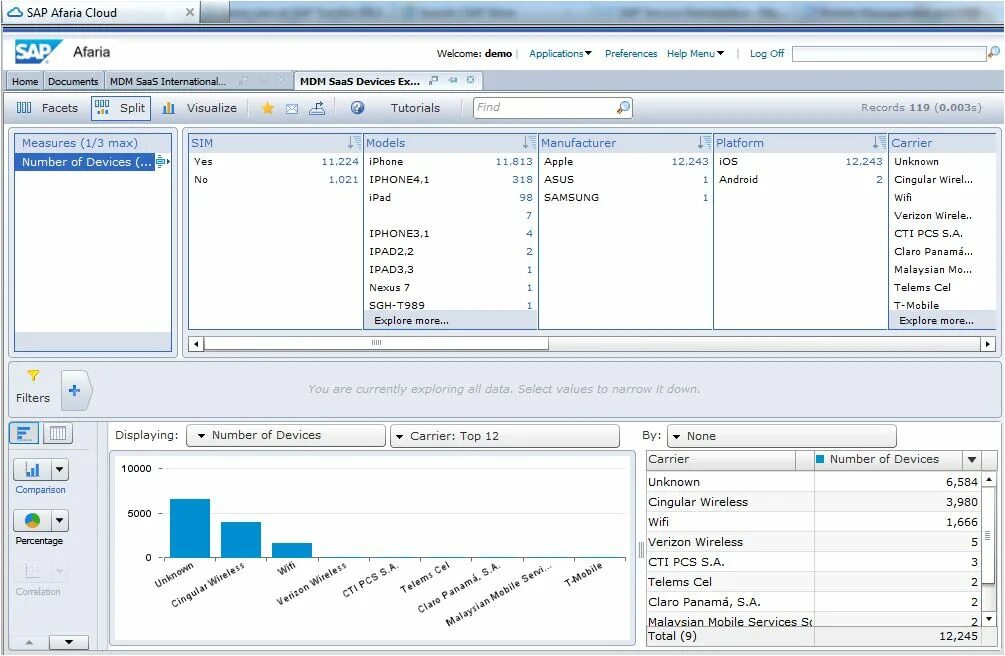Open the Tutorials link
Viewport: 1005px width, 656px height.
click(415, 108)
